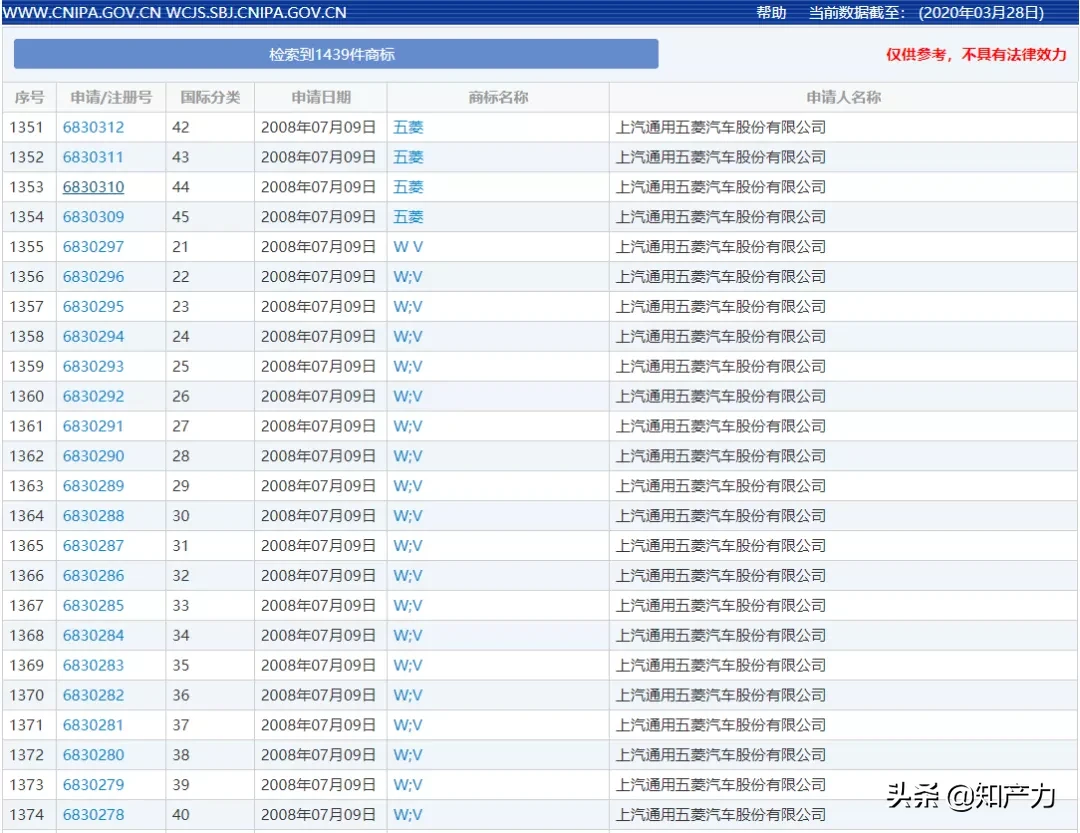Open the W;V trademark in row 1356
This screenshot has width=1080, height=833.
408,277
